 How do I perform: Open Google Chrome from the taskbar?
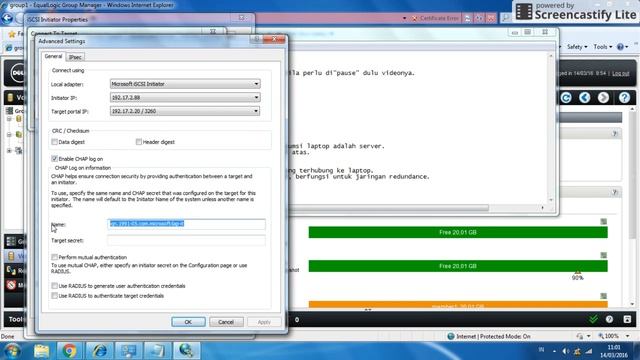tap(69, 351)
